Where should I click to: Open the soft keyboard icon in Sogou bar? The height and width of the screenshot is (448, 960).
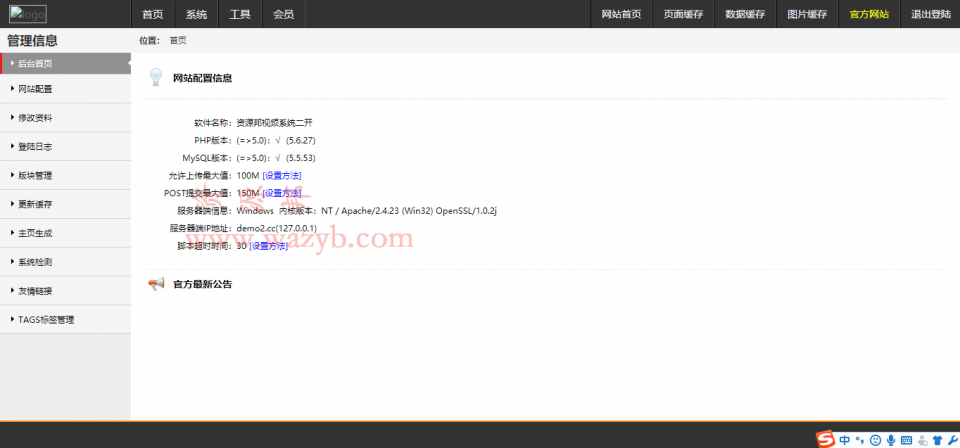coord(907,439)
